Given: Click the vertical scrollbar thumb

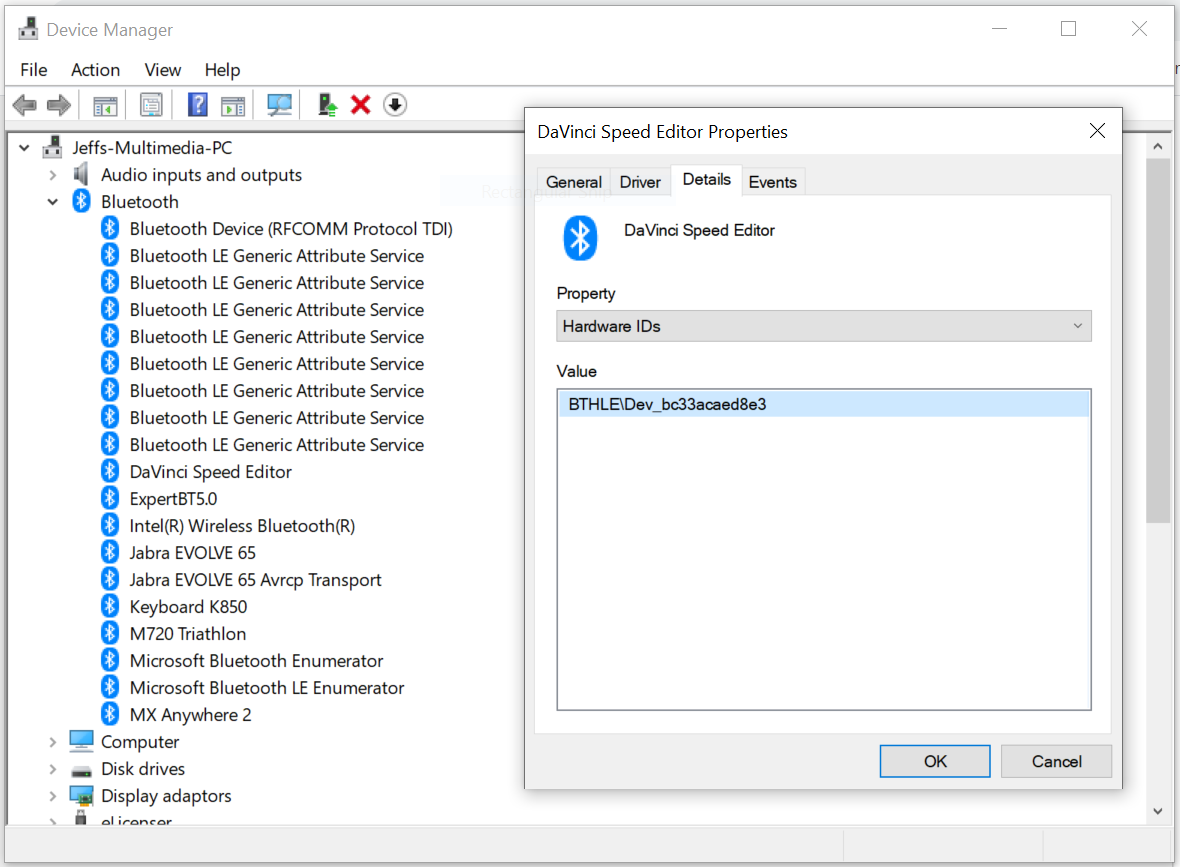Looking at the screenshot, I should pyautogui.click(x=1157, y=340).
